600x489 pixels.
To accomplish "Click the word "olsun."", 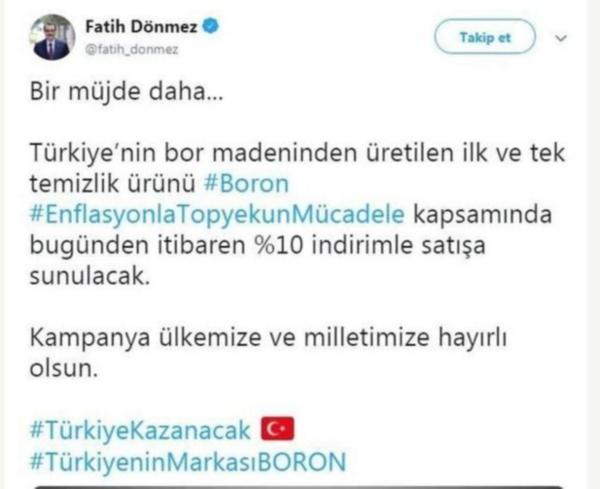I will point(64,368).
